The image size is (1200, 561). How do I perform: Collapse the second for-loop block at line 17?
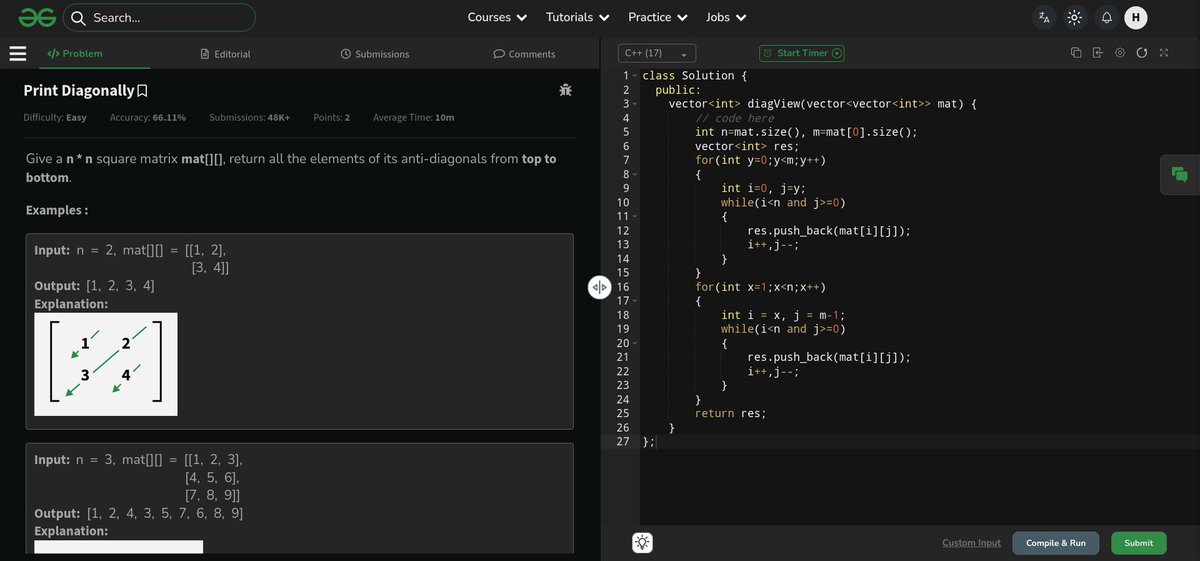[x=635, y=300]
